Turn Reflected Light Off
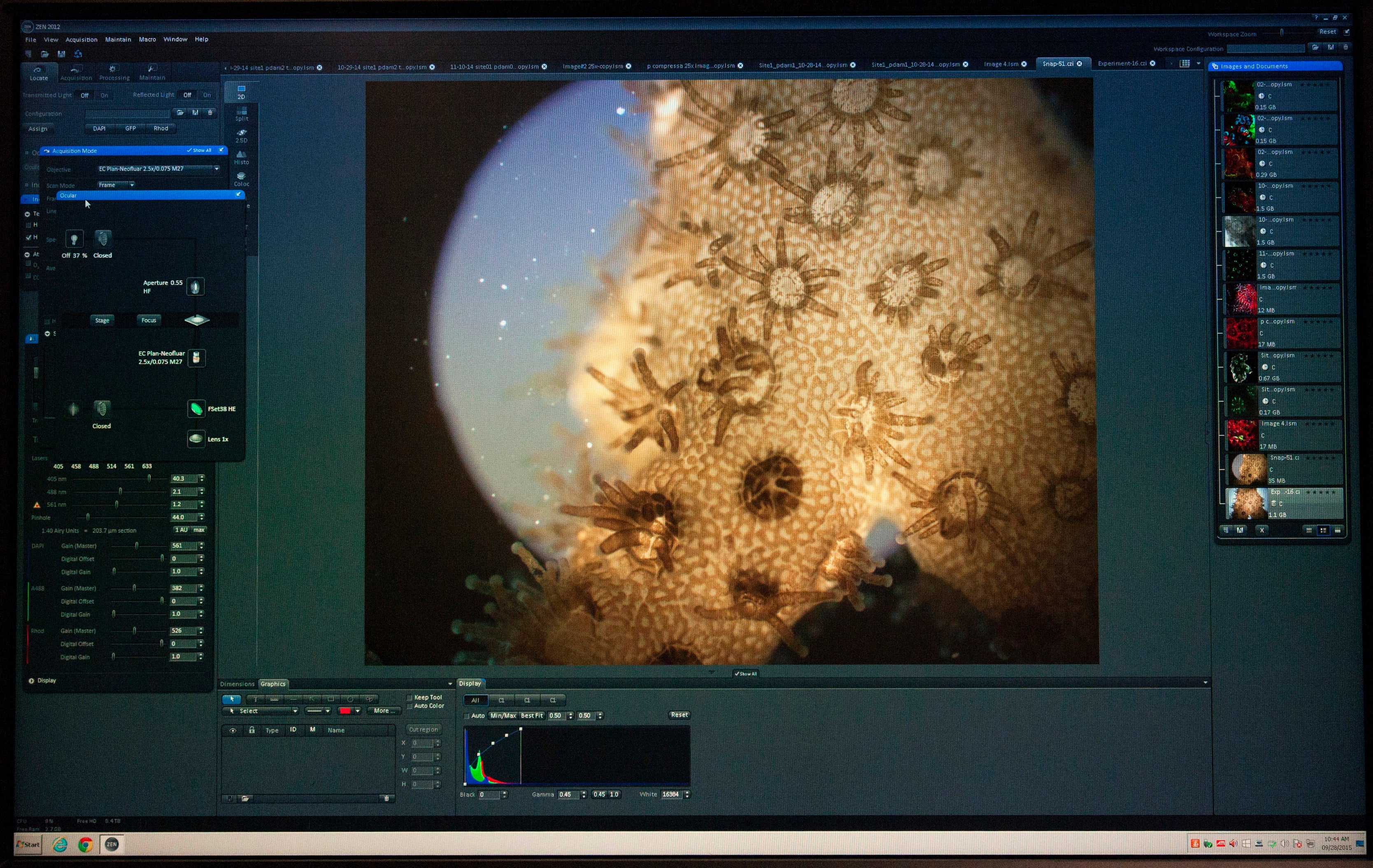 (x=187, y=95)
